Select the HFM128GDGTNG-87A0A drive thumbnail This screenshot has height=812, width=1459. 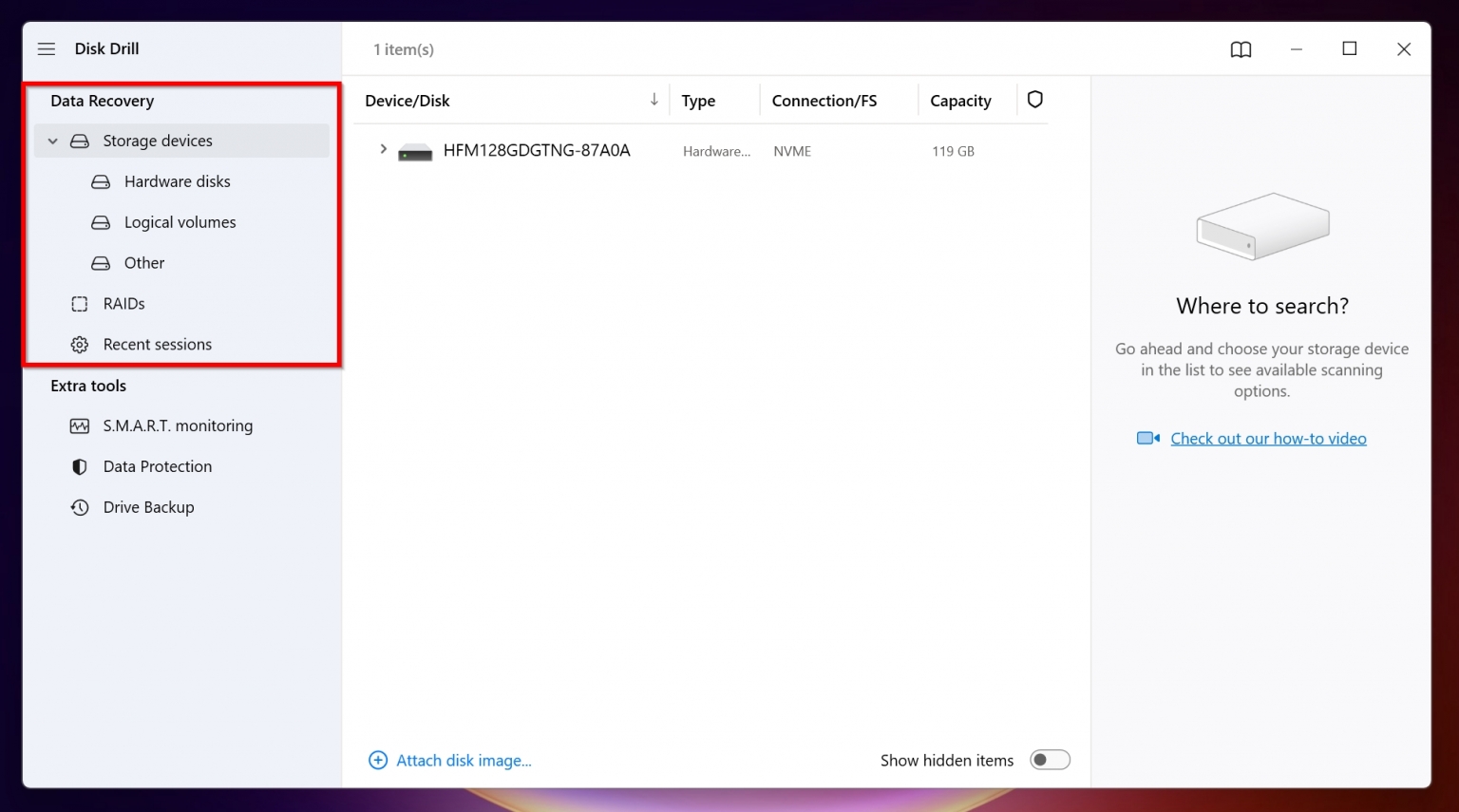tap(415, 150)
